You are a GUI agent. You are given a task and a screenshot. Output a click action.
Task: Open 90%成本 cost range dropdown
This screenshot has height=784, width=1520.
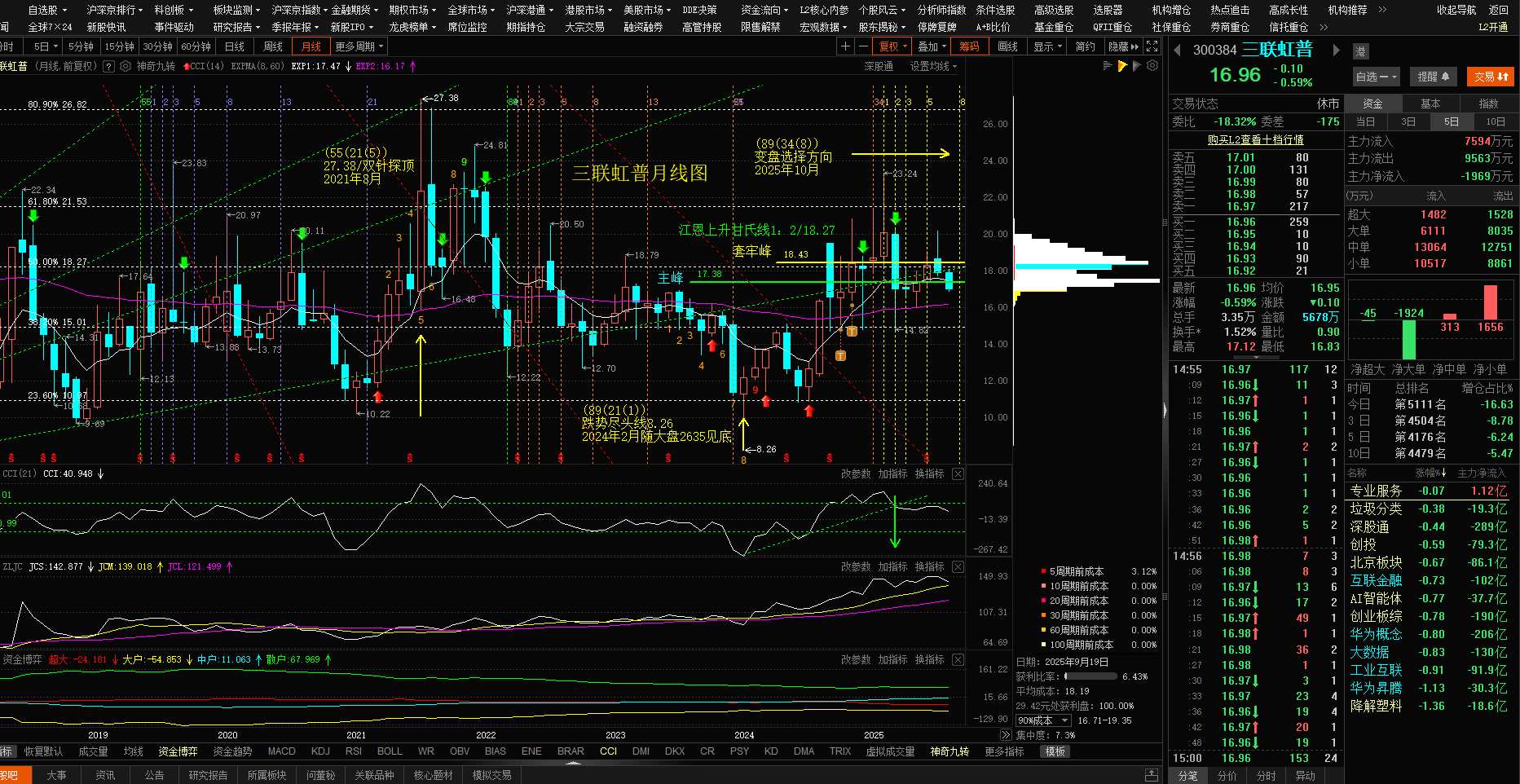(1042, 720)
